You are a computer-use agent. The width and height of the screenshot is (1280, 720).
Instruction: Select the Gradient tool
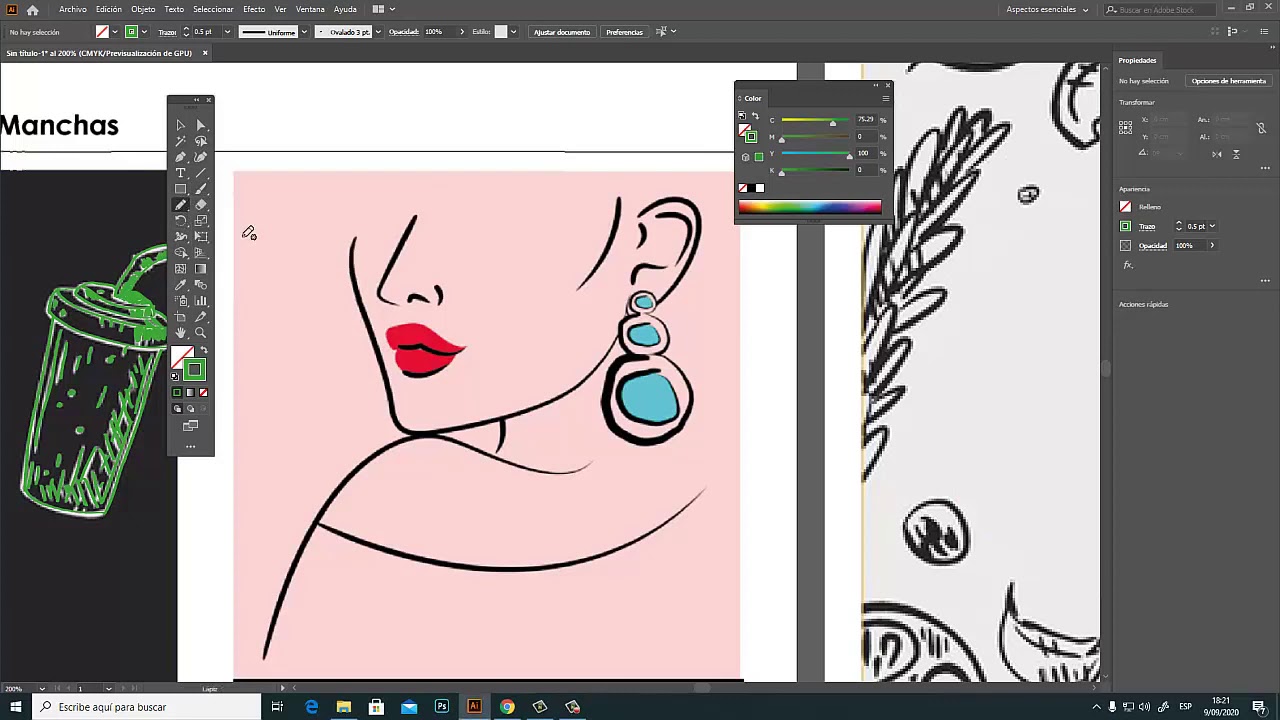(x=201, y=269)
